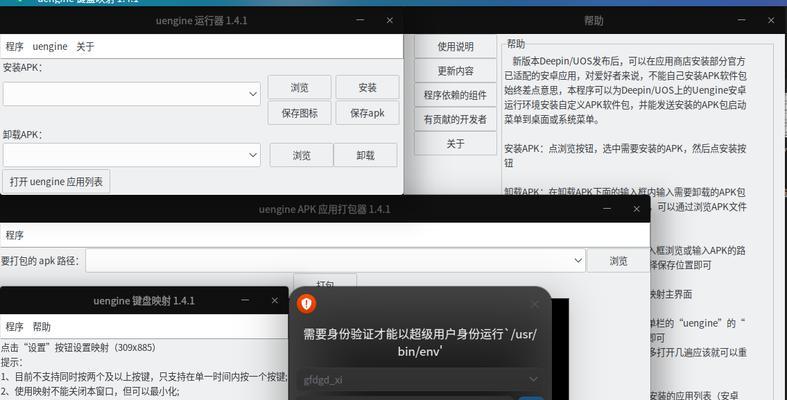Click the uengine 运行器 1.4.1 title bar
The image size is (787, 400).
[201, 21]
